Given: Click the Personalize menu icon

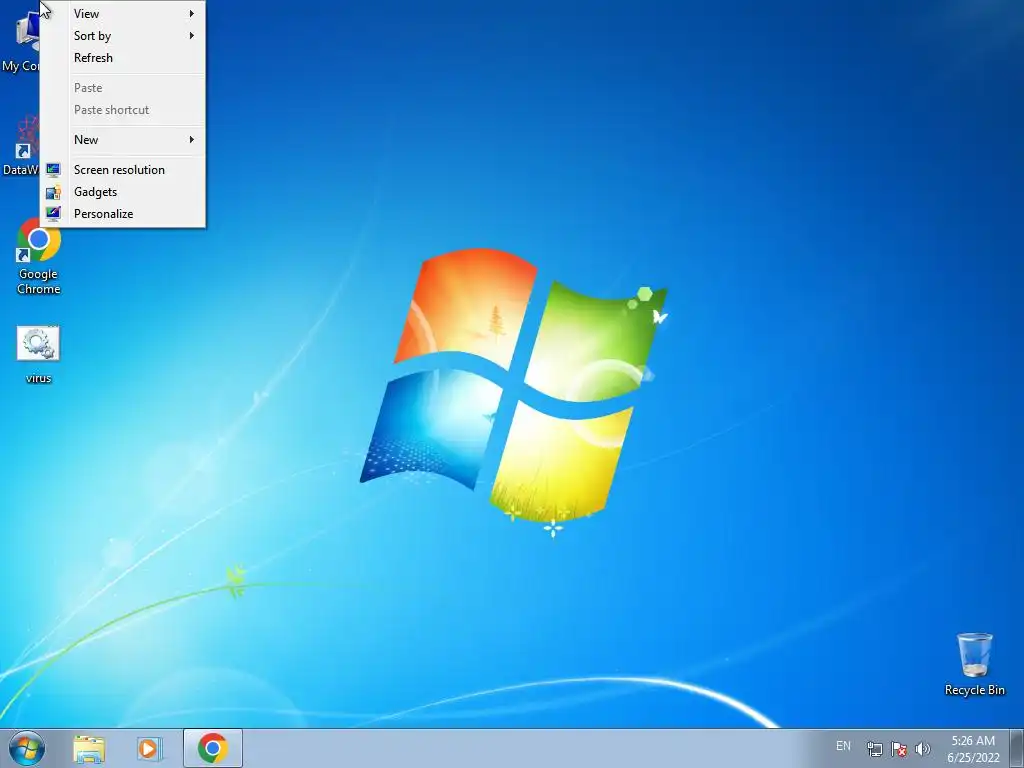Looking at the screenshot, I should [x=54, y=214].
